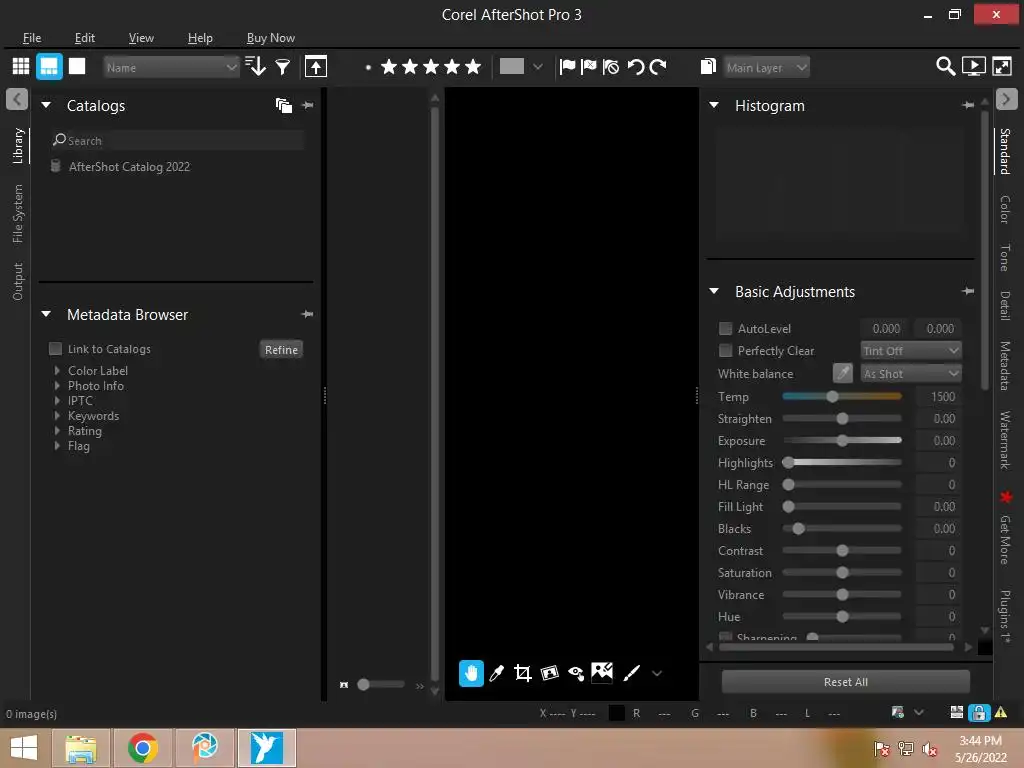The width and height of the screenshot is (1024, 768).
Task: Clear the flag on image
Action: click(x=611, y=67)
